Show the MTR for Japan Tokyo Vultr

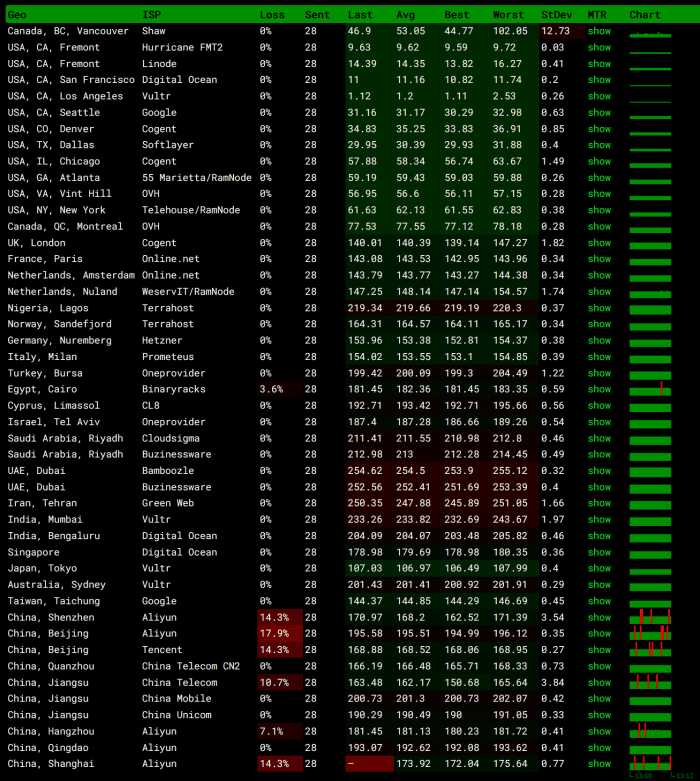click(x=599, y=568)
